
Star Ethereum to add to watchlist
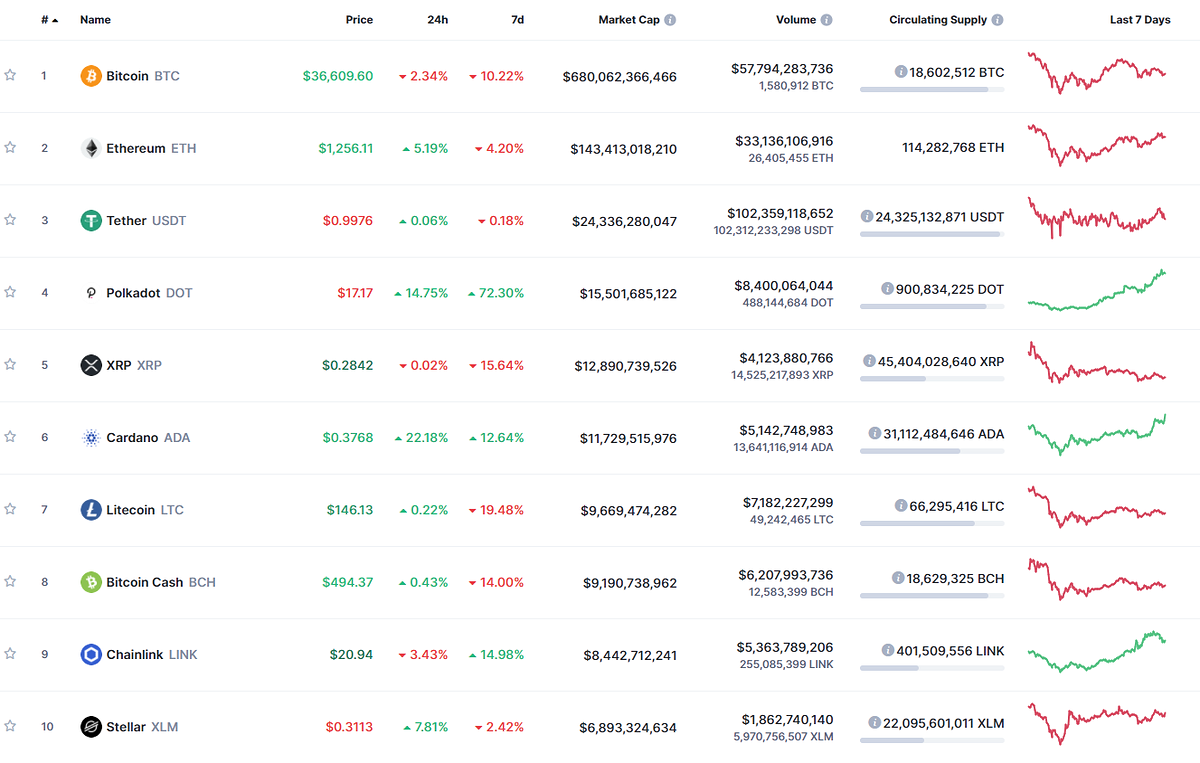point(10,147)
